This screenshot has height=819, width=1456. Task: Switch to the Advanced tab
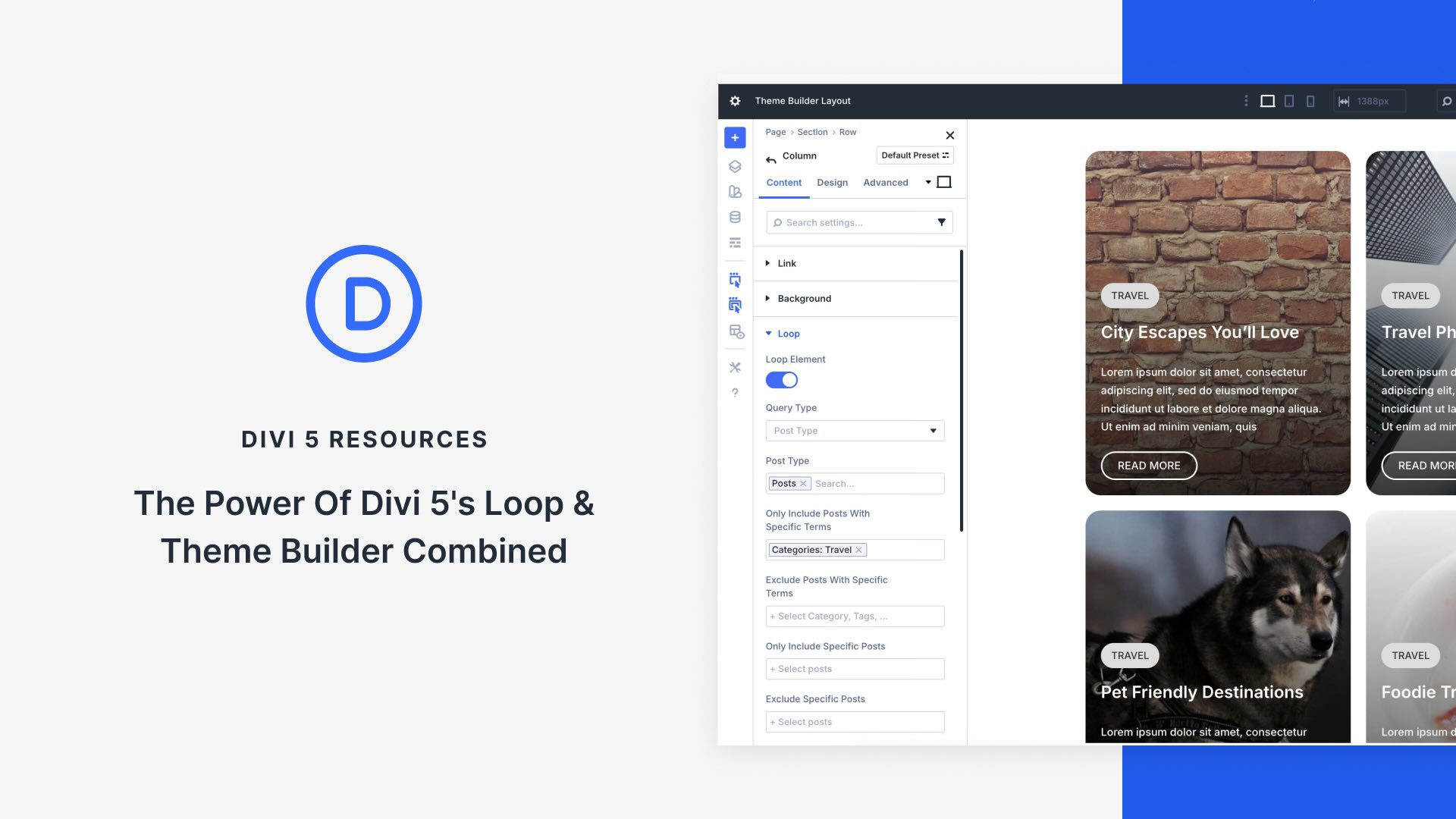885,182
